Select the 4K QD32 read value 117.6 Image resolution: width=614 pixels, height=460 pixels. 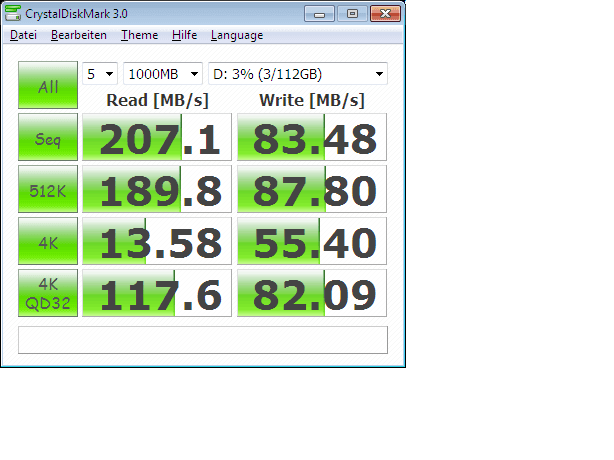[157, 293]
